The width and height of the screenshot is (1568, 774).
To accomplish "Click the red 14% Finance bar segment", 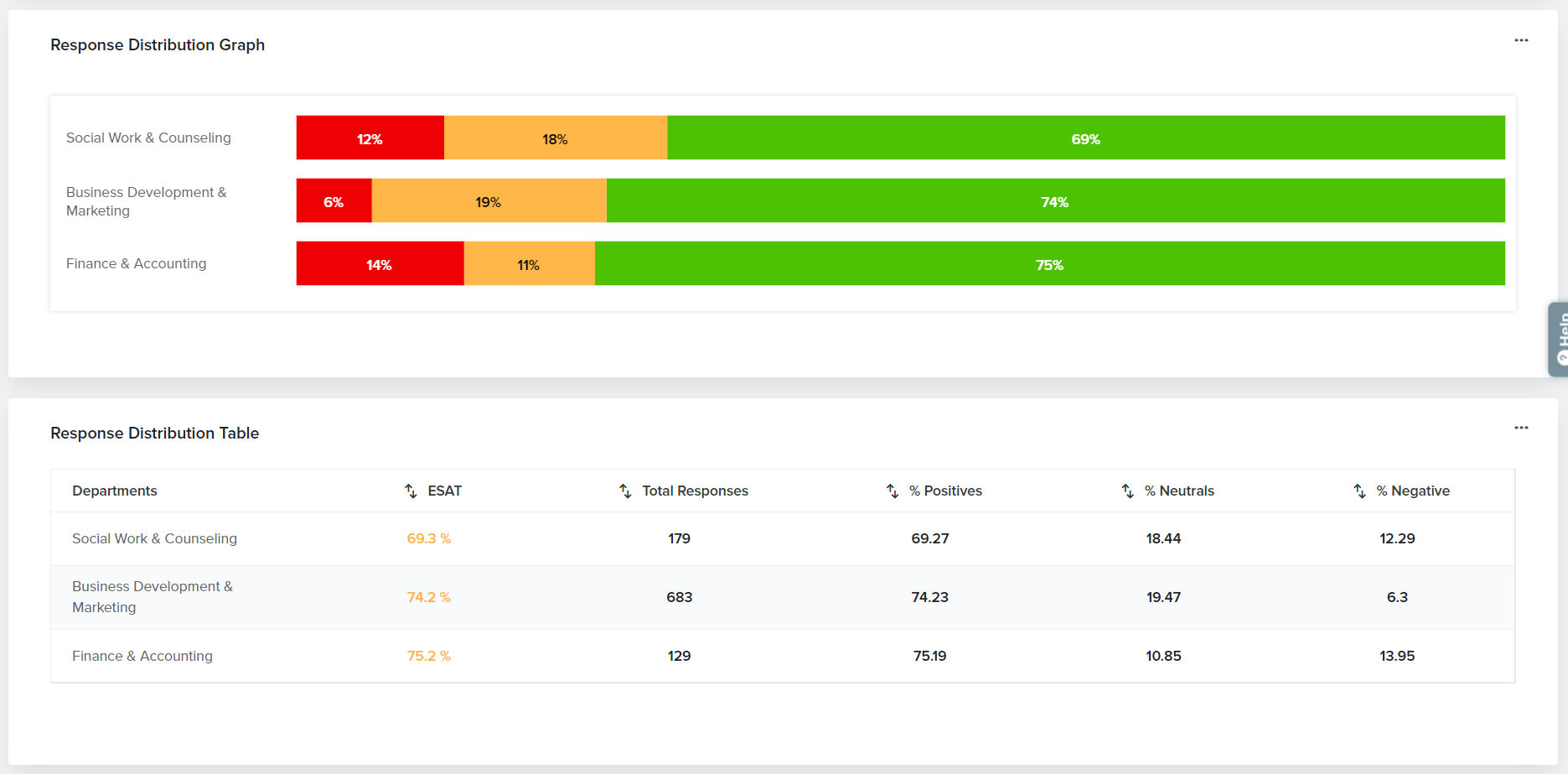I will (379, 264).
